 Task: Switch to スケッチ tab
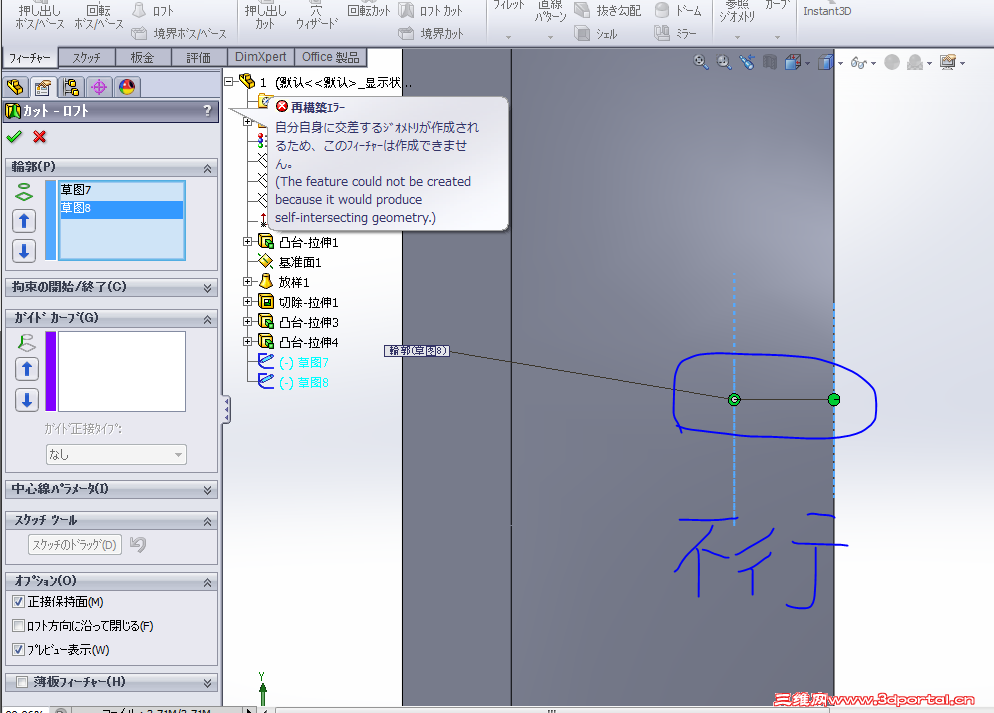click(87, 58)
